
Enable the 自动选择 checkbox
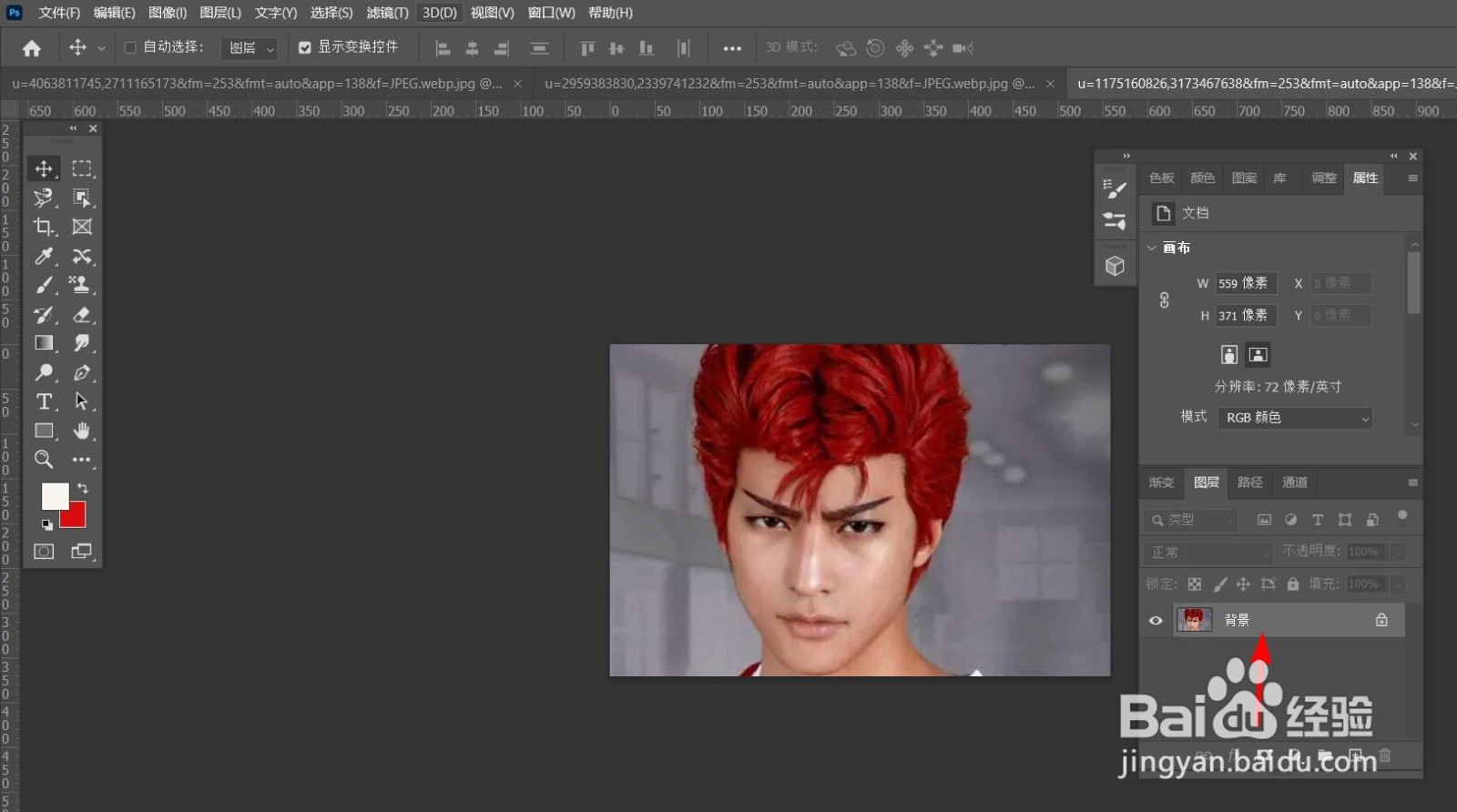130,47
